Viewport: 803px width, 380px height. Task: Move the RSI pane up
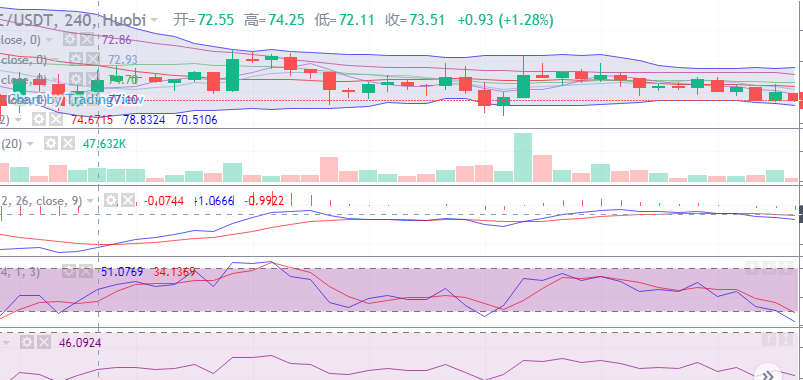coord(768,339)
